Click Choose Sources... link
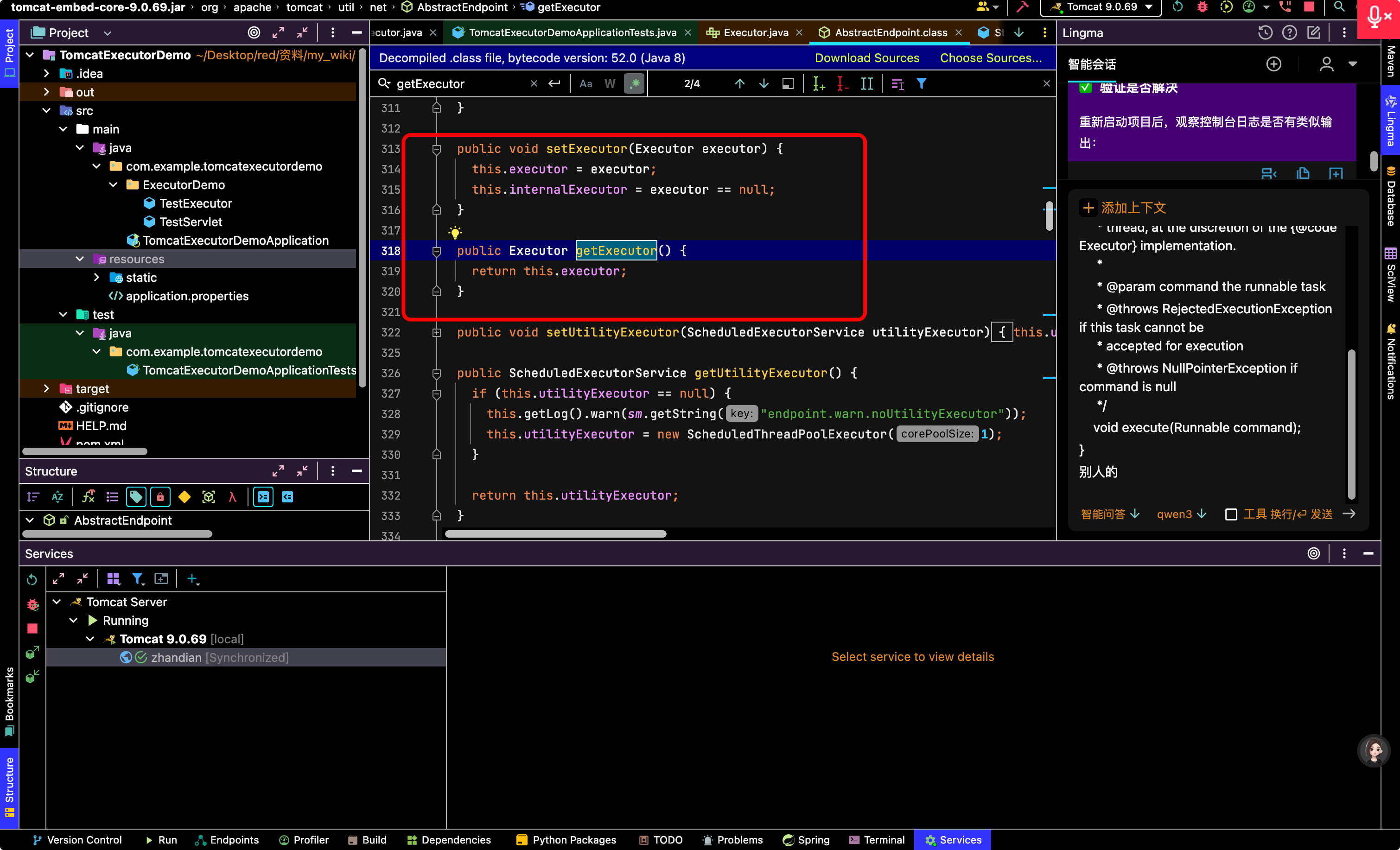This screenshot has width=1400, height=850. [x=990, y=58]
